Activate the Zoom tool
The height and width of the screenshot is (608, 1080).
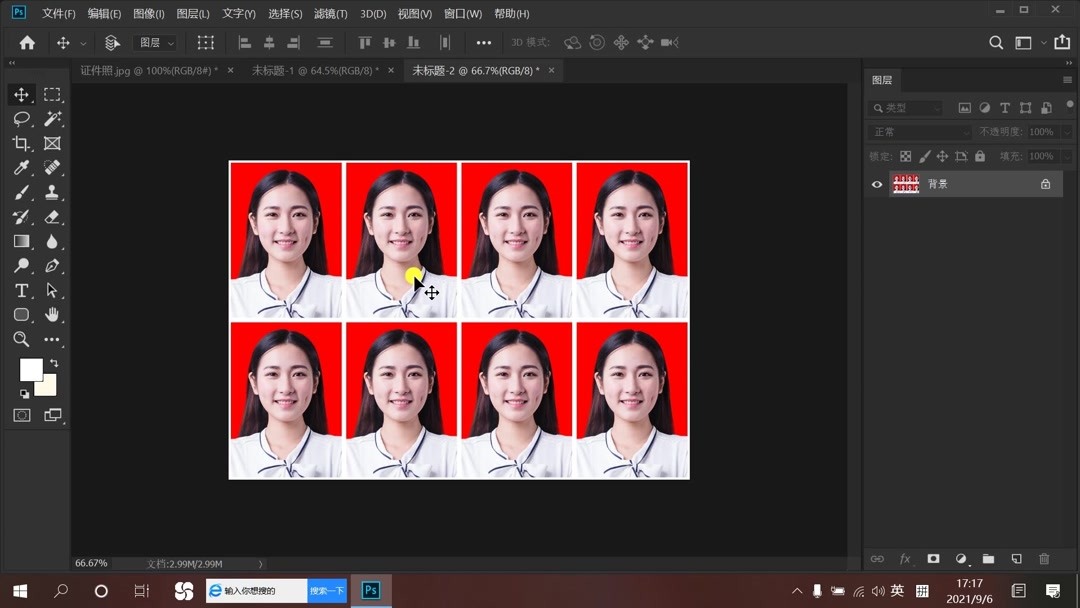(21, 339)
